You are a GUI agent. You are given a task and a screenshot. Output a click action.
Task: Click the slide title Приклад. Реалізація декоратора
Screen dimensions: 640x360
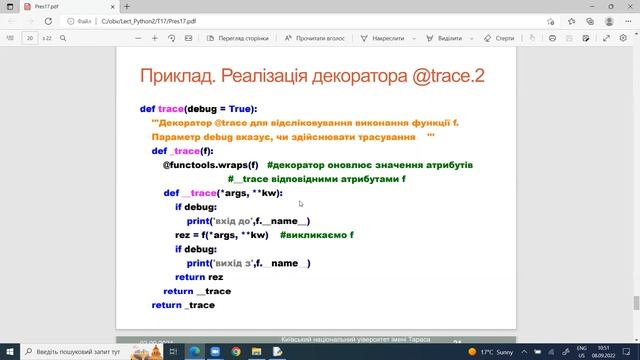click(x=312, y=76)
